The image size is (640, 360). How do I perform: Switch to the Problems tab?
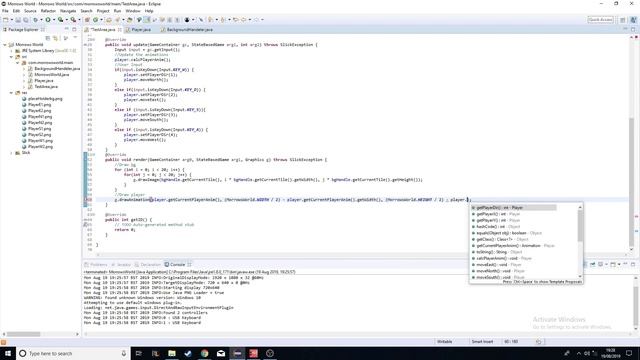click(x=96, y=264)
